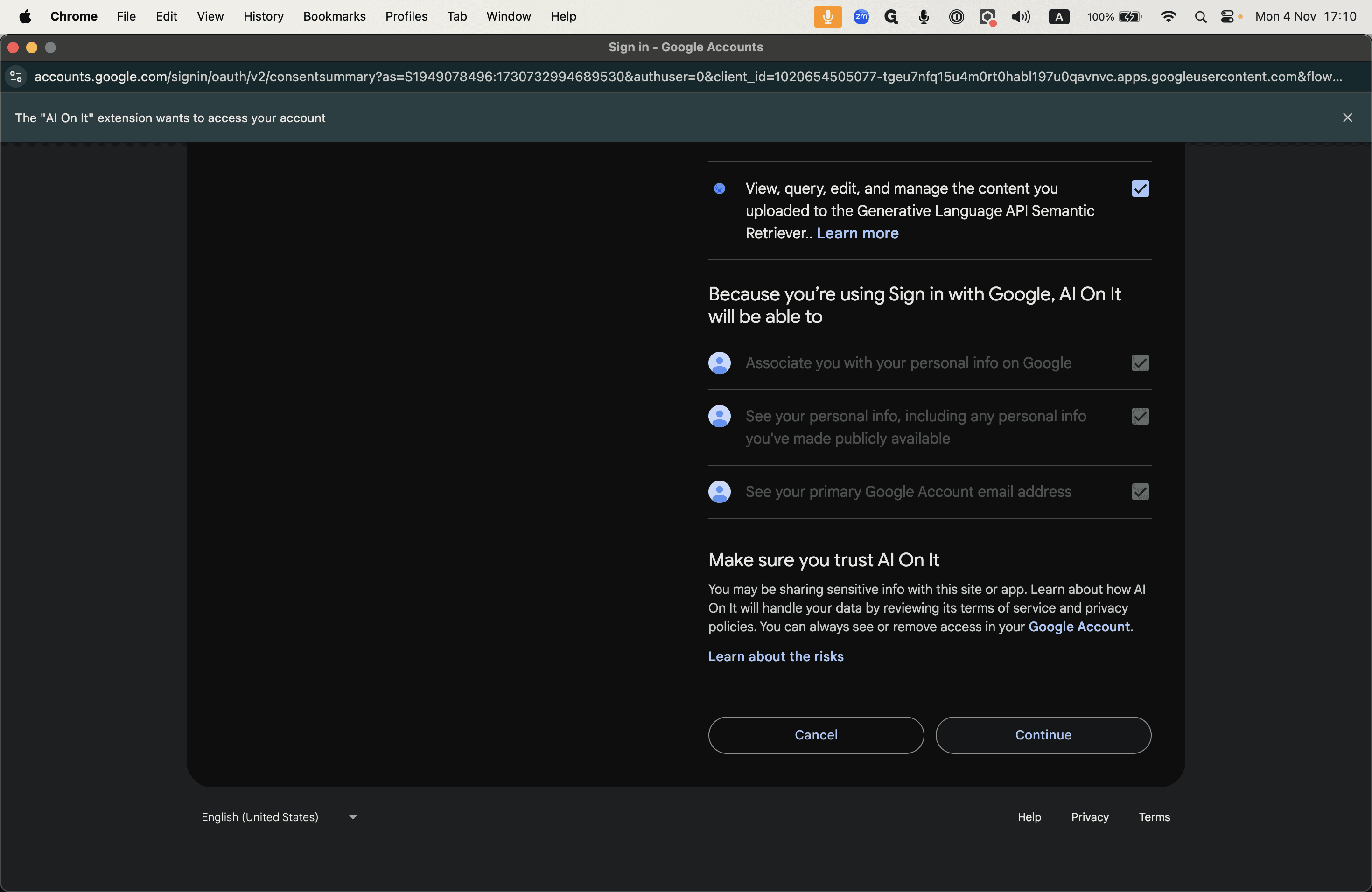Click the site information icon in address bar
1372x892 pixels.
(x=16, y=77)
